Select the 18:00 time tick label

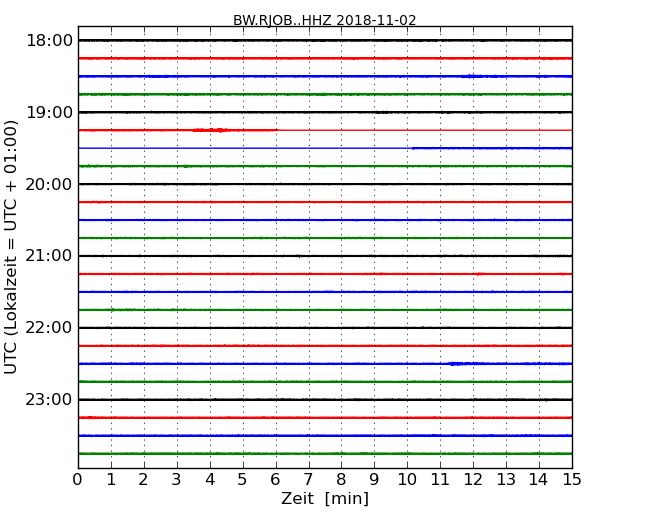[x=49, y=41]
